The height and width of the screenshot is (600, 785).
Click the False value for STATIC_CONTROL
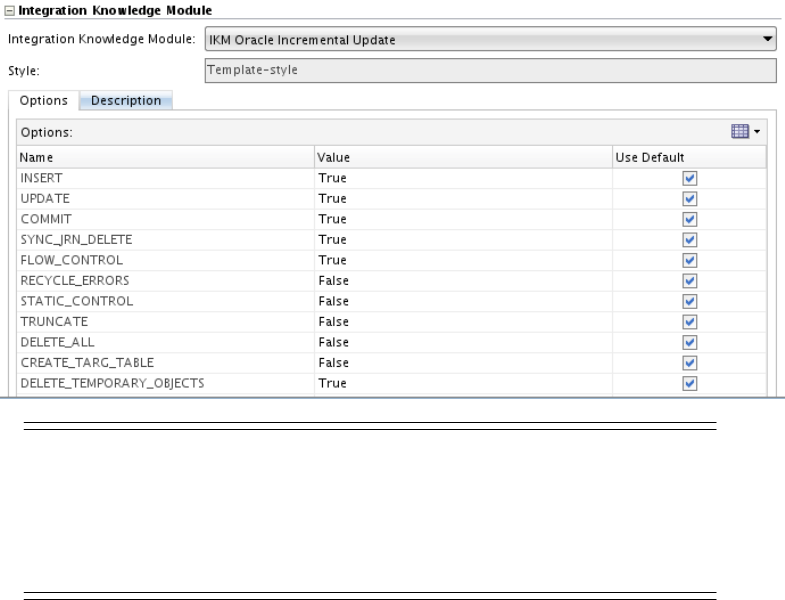click(x=333, y=302)
